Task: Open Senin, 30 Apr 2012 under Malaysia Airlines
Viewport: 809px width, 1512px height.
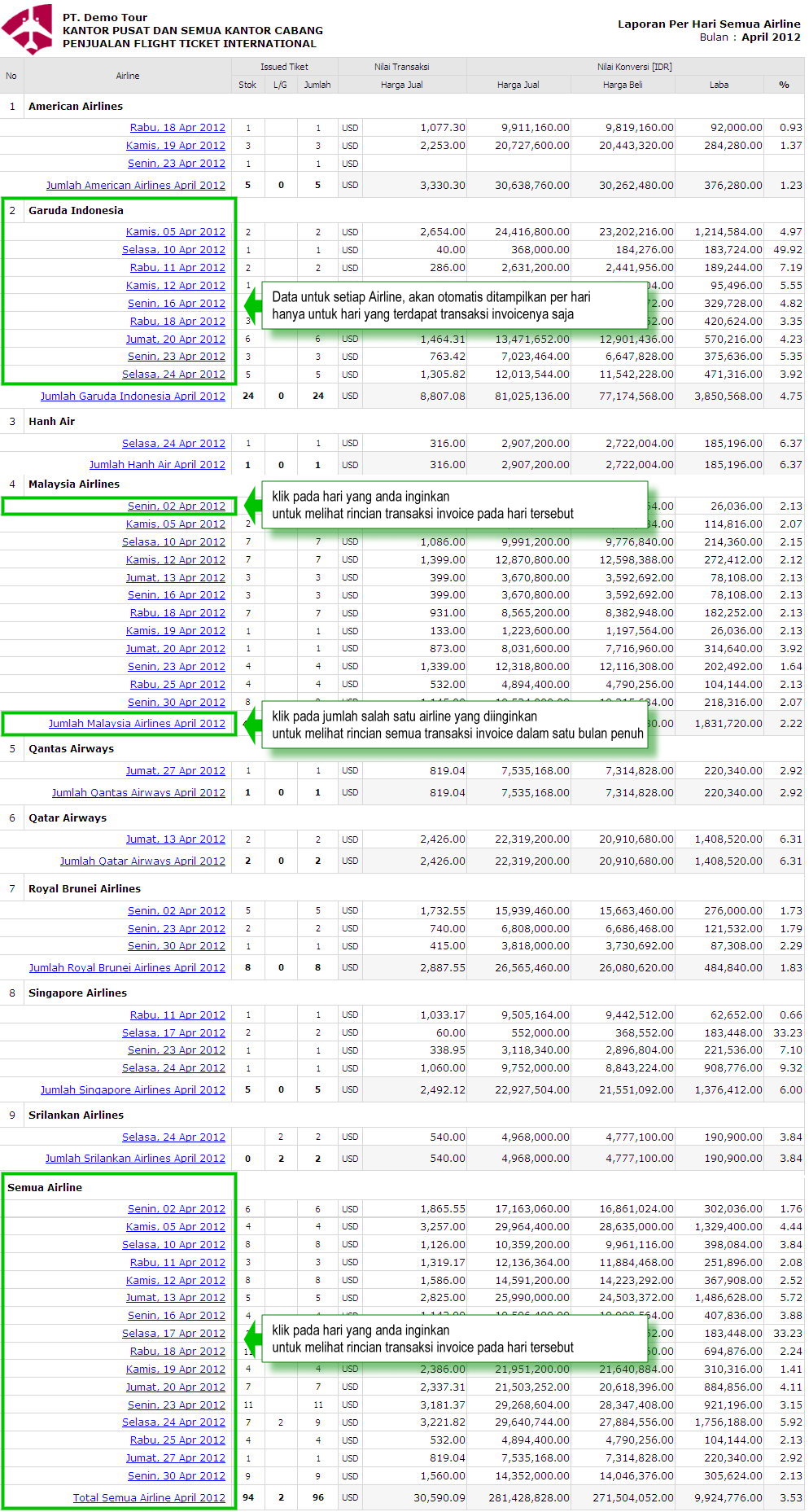Action: pos(177,703)
